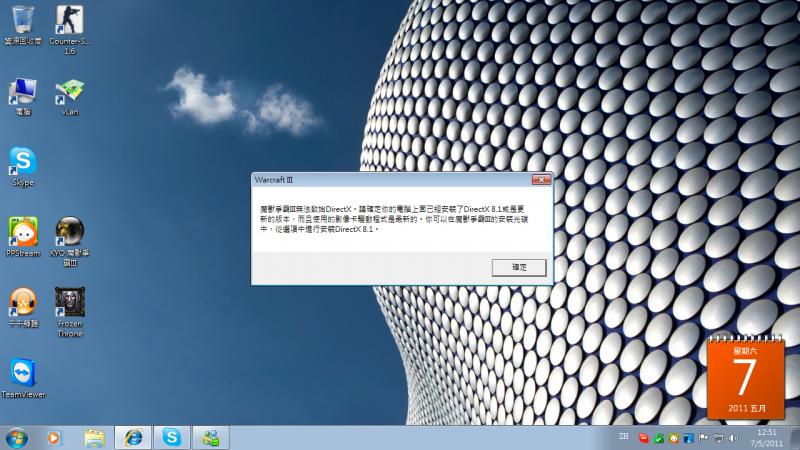The height and width of the screenshot is (450, 800).
Task: Click the taskbar clock showing 12:51
Action: tap(766, 438)
